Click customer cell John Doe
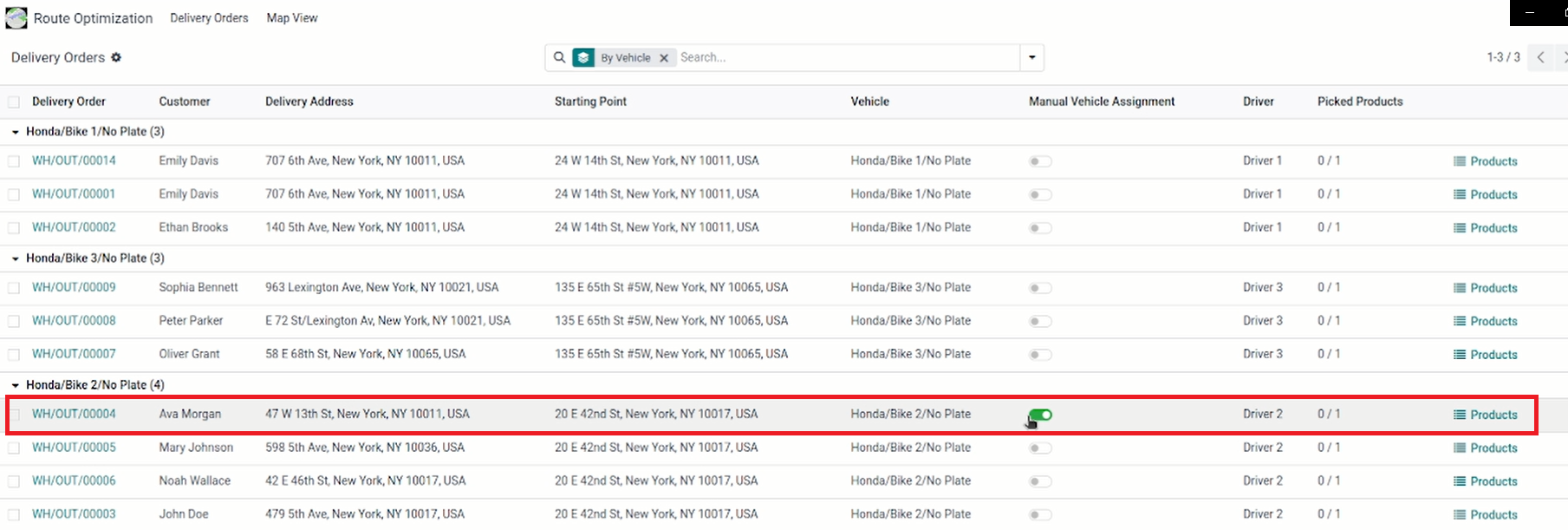Screen dimensions: 1568x530 (x=184, y=514)
